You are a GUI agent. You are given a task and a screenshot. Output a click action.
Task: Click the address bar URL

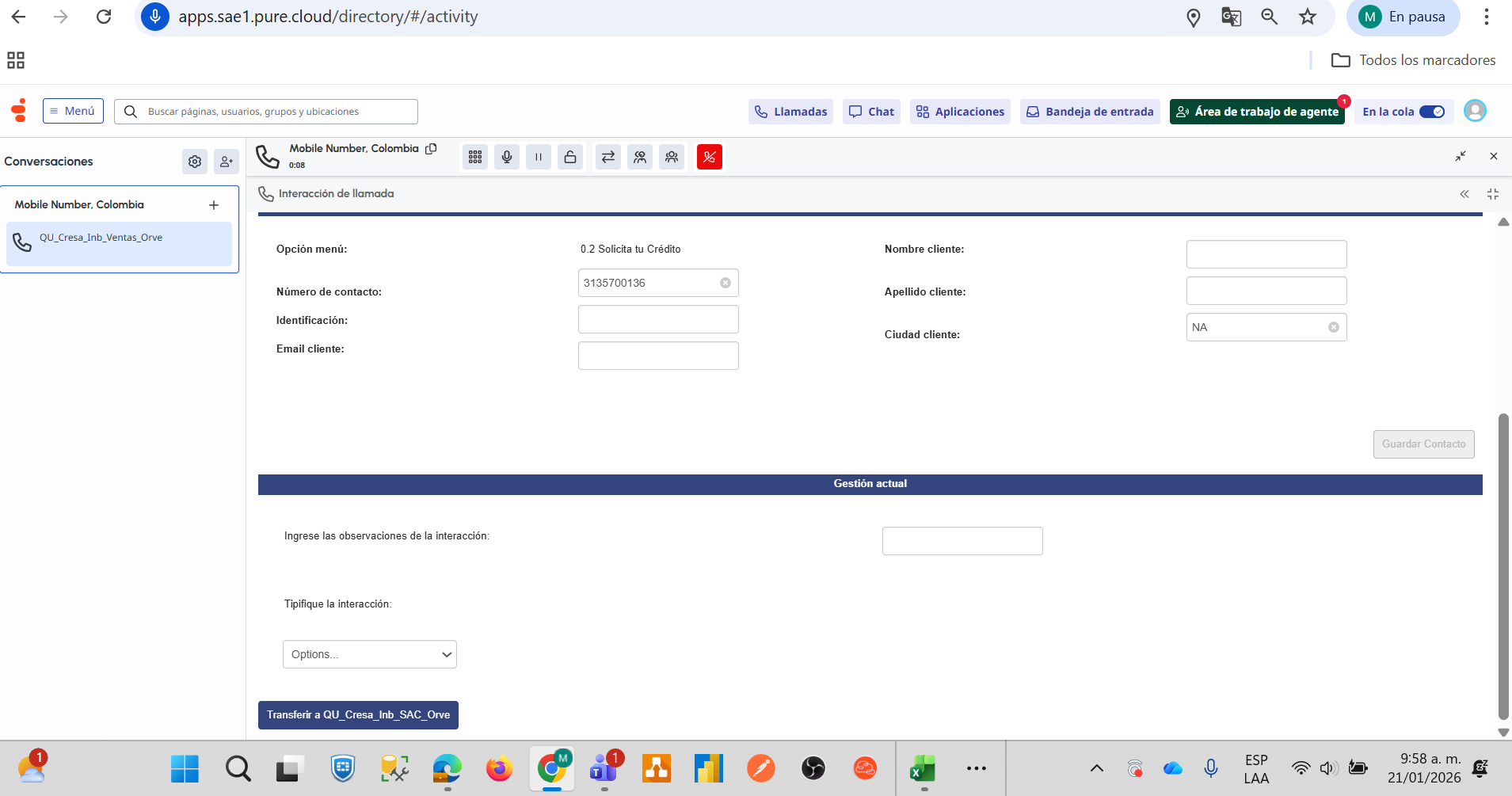[328, 17]
